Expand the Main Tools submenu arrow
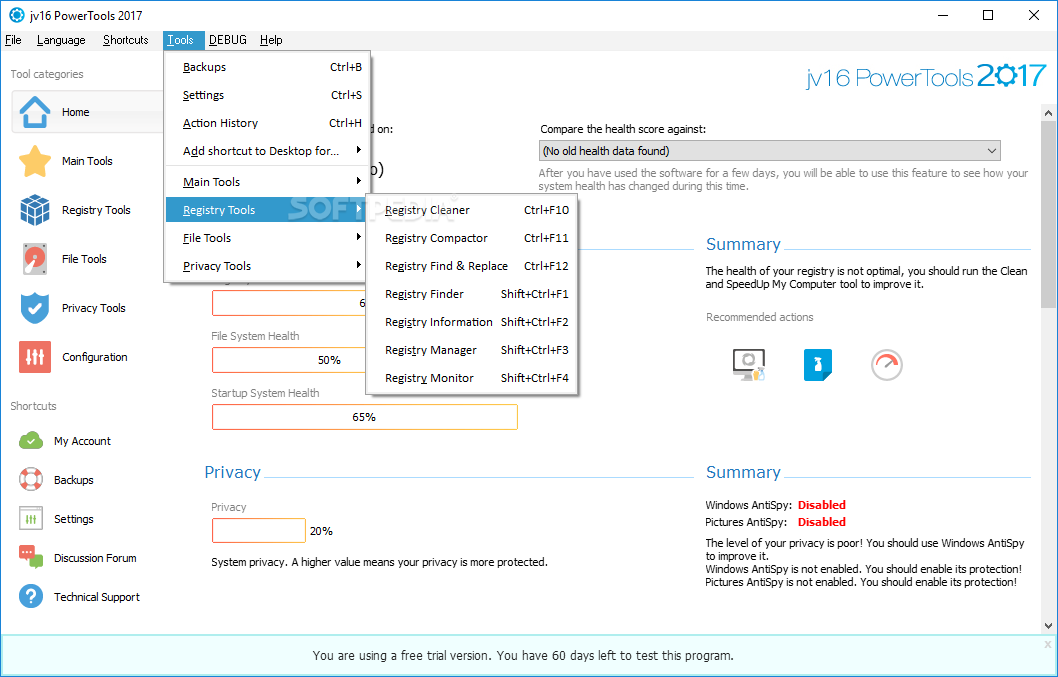1058x677 pixels. tap(359, 181)
